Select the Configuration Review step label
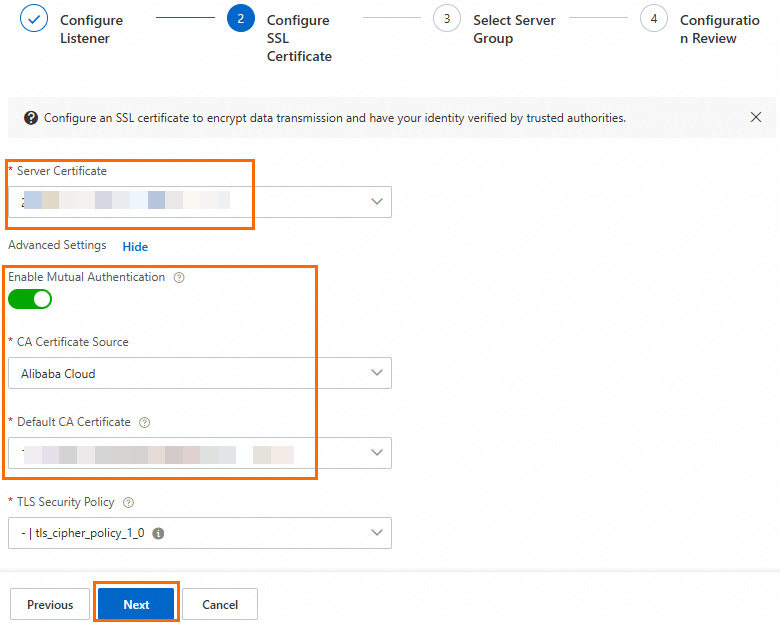The width and height of the screenshot is (780, 623). pyautogui.click(x=719, y=29)
